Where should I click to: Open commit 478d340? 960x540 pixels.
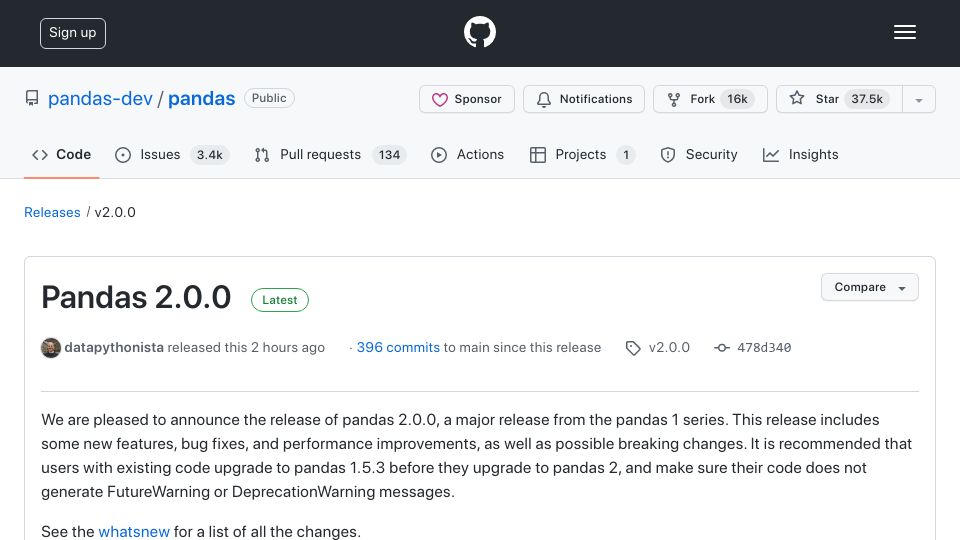coord(764,348)
